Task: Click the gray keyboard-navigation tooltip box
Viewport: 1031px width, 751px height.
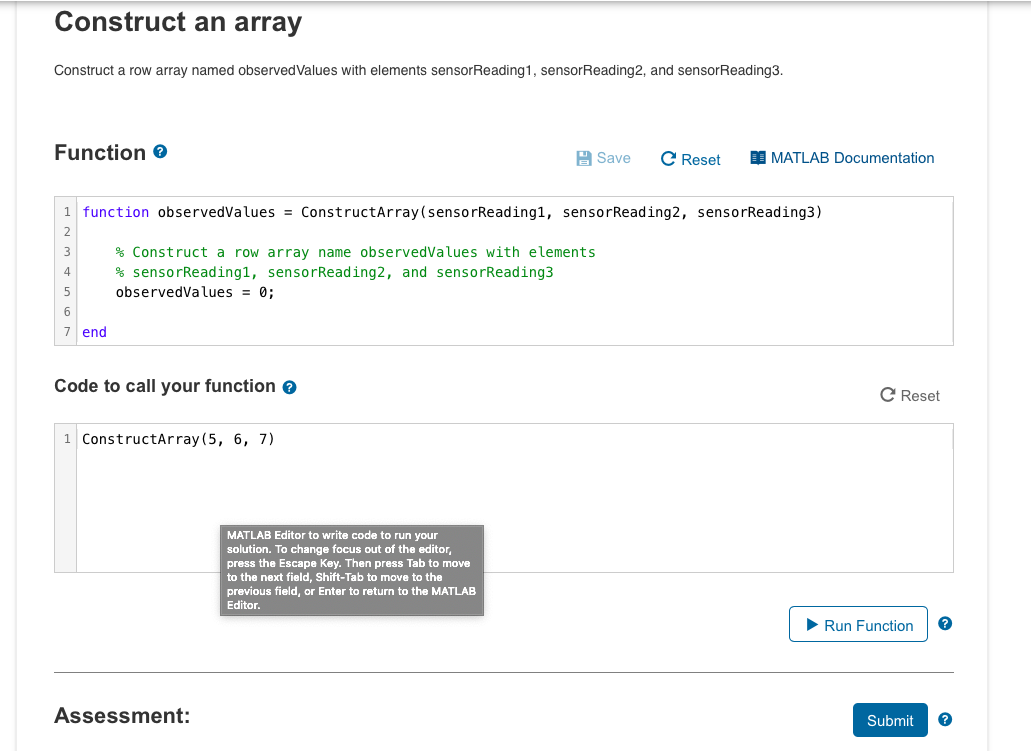Action: (351, 570)
